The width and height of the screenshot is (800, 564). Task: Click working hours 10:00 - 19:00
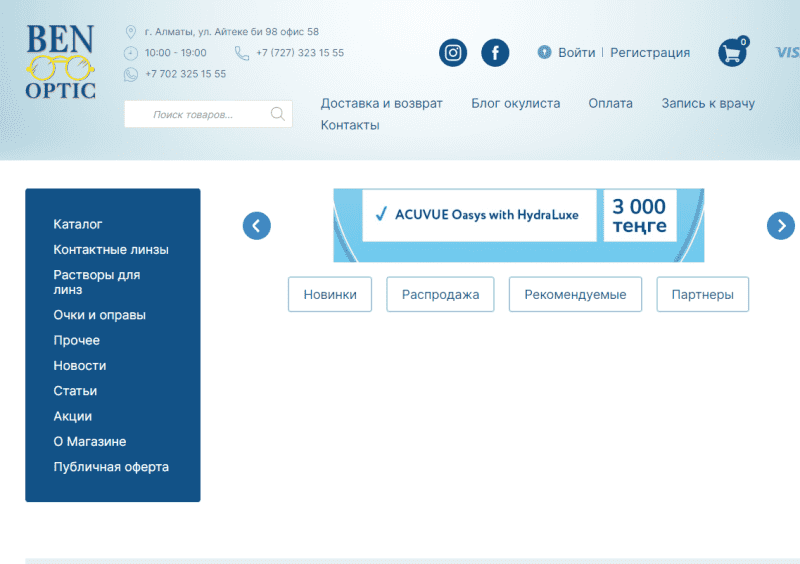[176, 53]
